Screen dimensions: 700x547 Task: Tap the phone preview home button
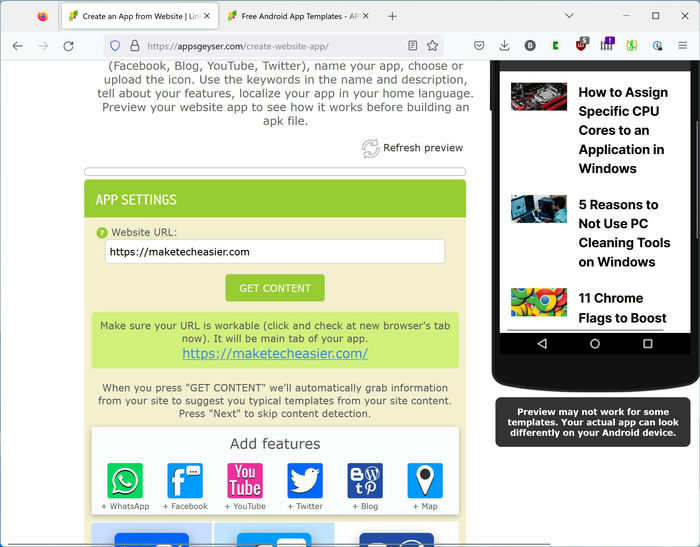(595, 343)
